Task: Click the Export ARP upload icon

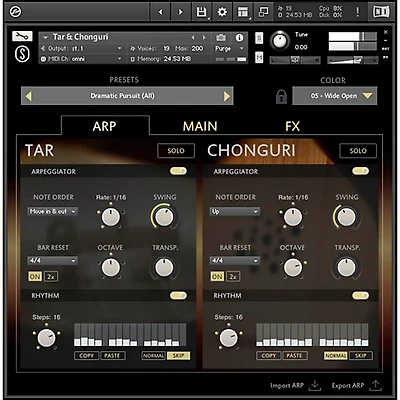Action: click(376, 386)
